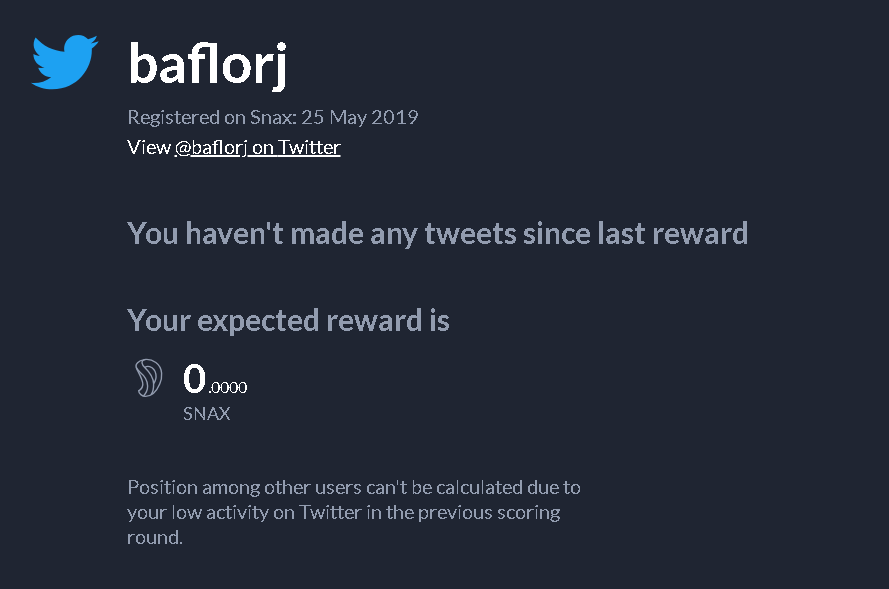Image resolution: width=889 pixels, height=589 pixels.
Task: Click the 'since last reward' phrase
Action: 636,234
